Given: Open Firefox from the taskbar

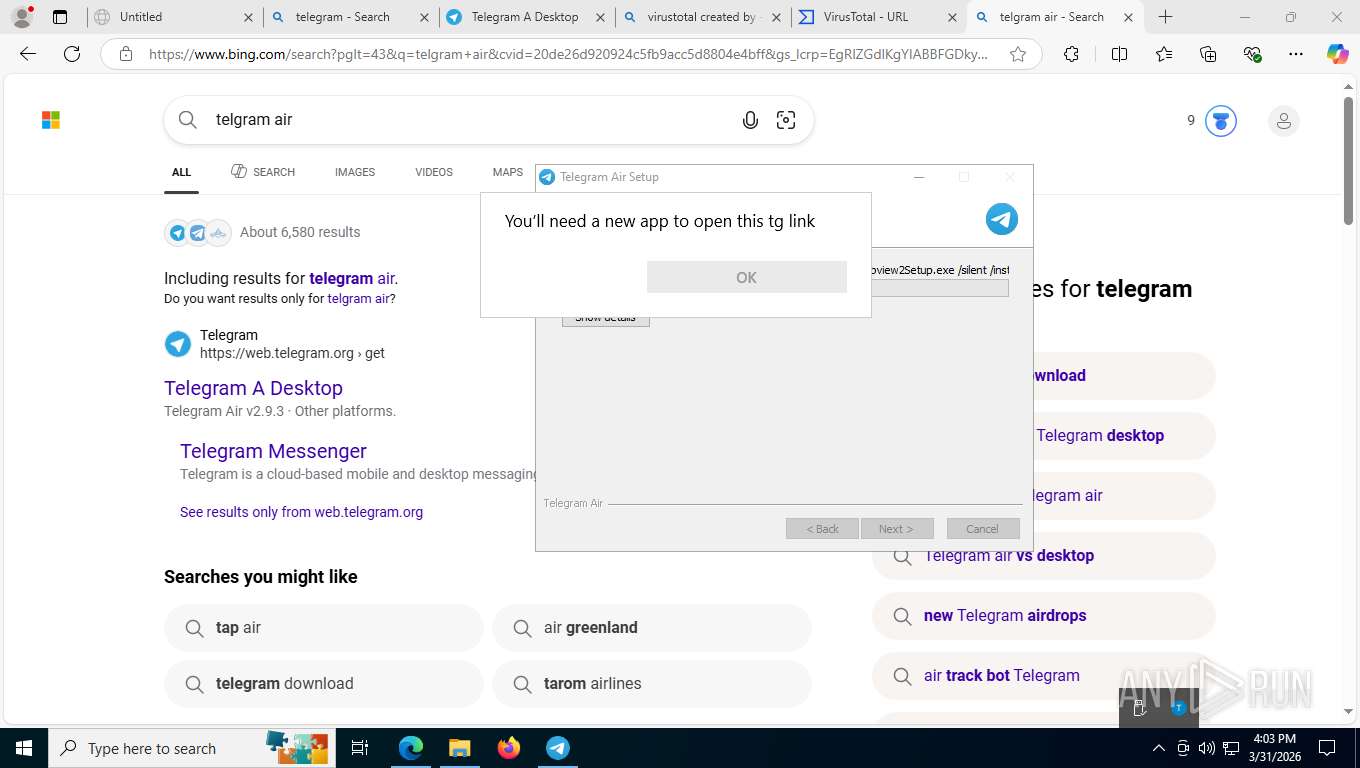Looking at the screenshot, I should pos(509,748).
